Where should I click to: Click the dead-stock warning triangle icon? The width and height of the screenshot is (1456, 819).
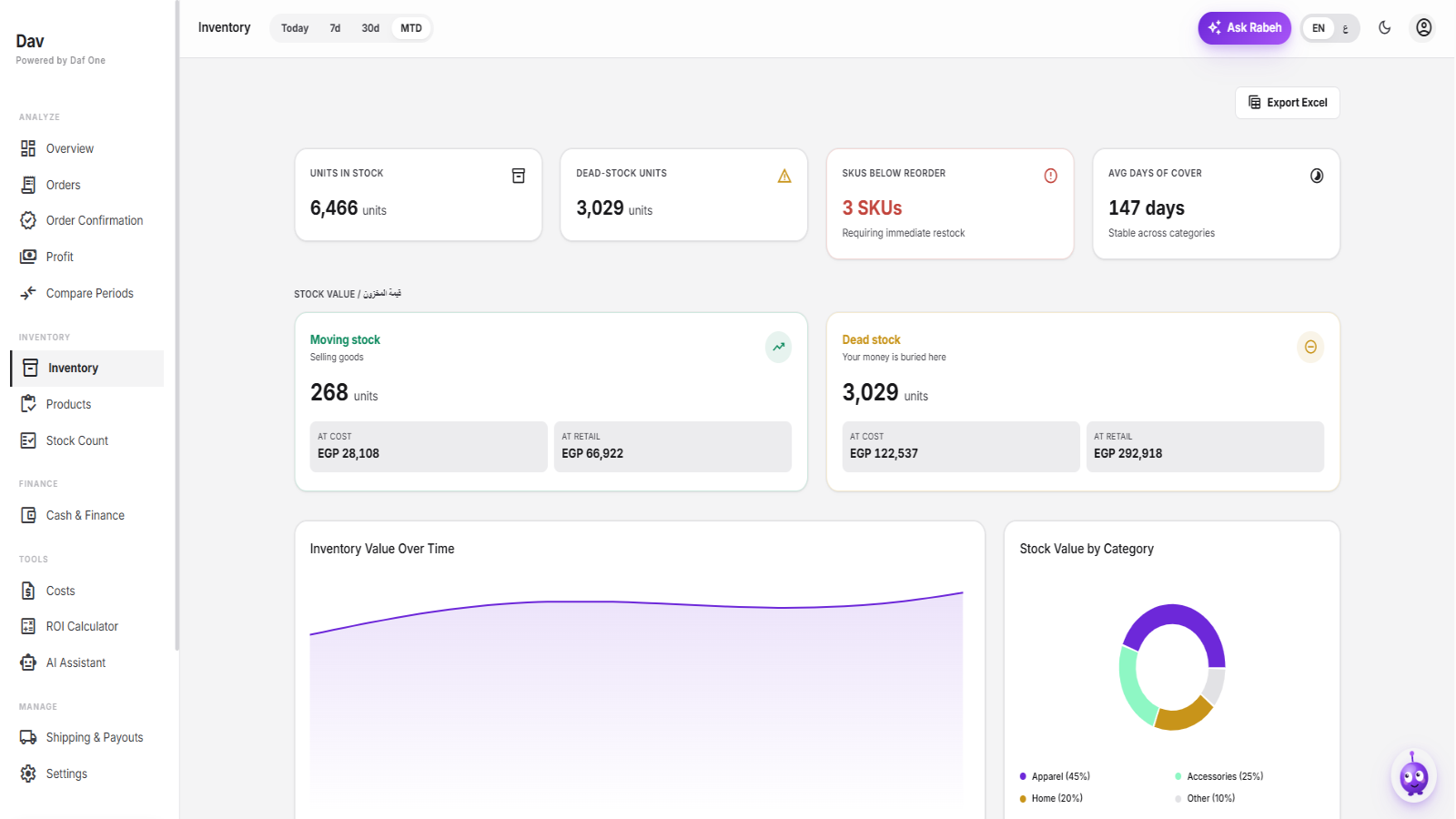point(784,176)
